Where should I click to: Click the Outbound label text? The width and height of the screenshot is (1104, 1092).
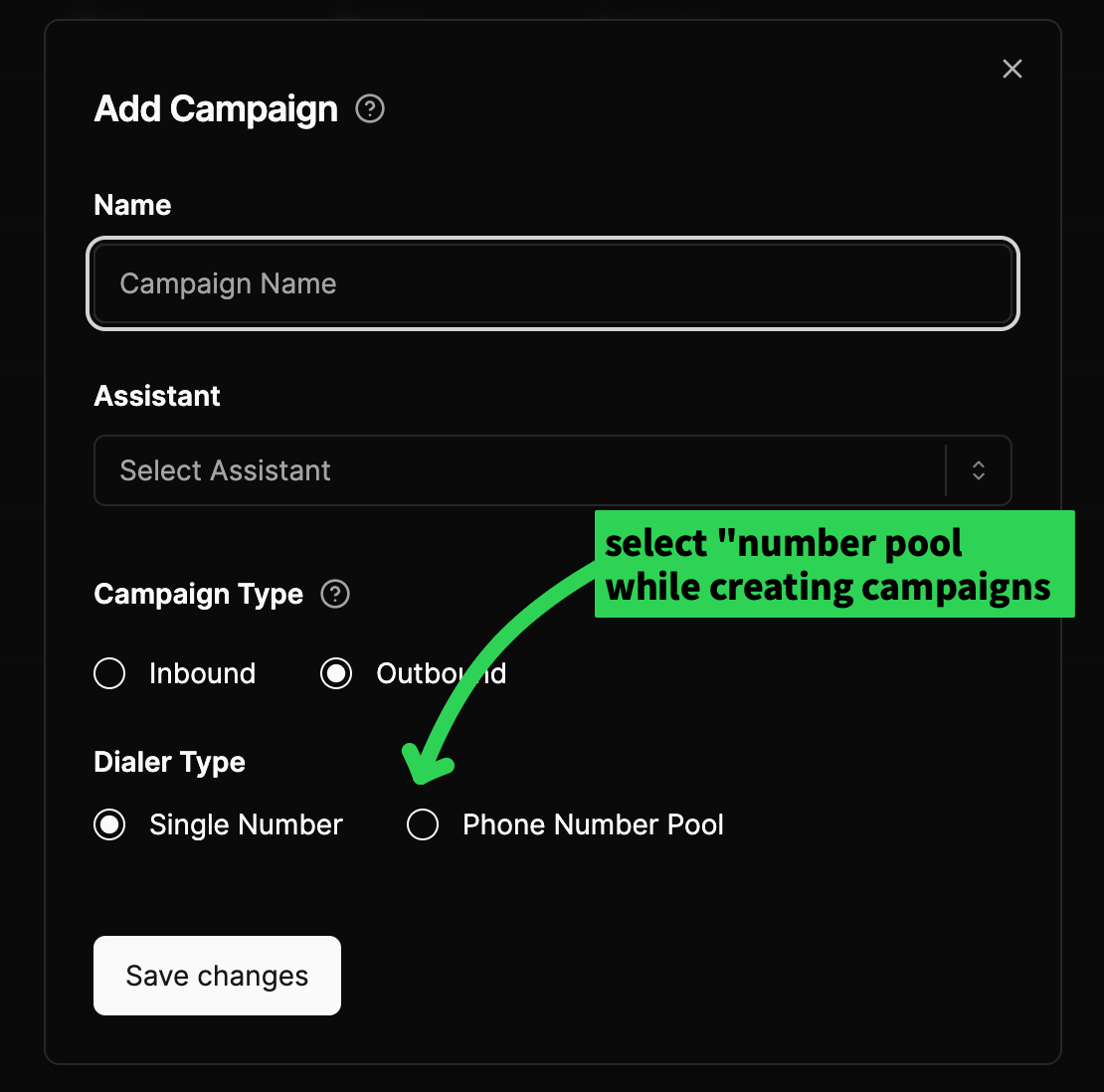click(442, 673)
